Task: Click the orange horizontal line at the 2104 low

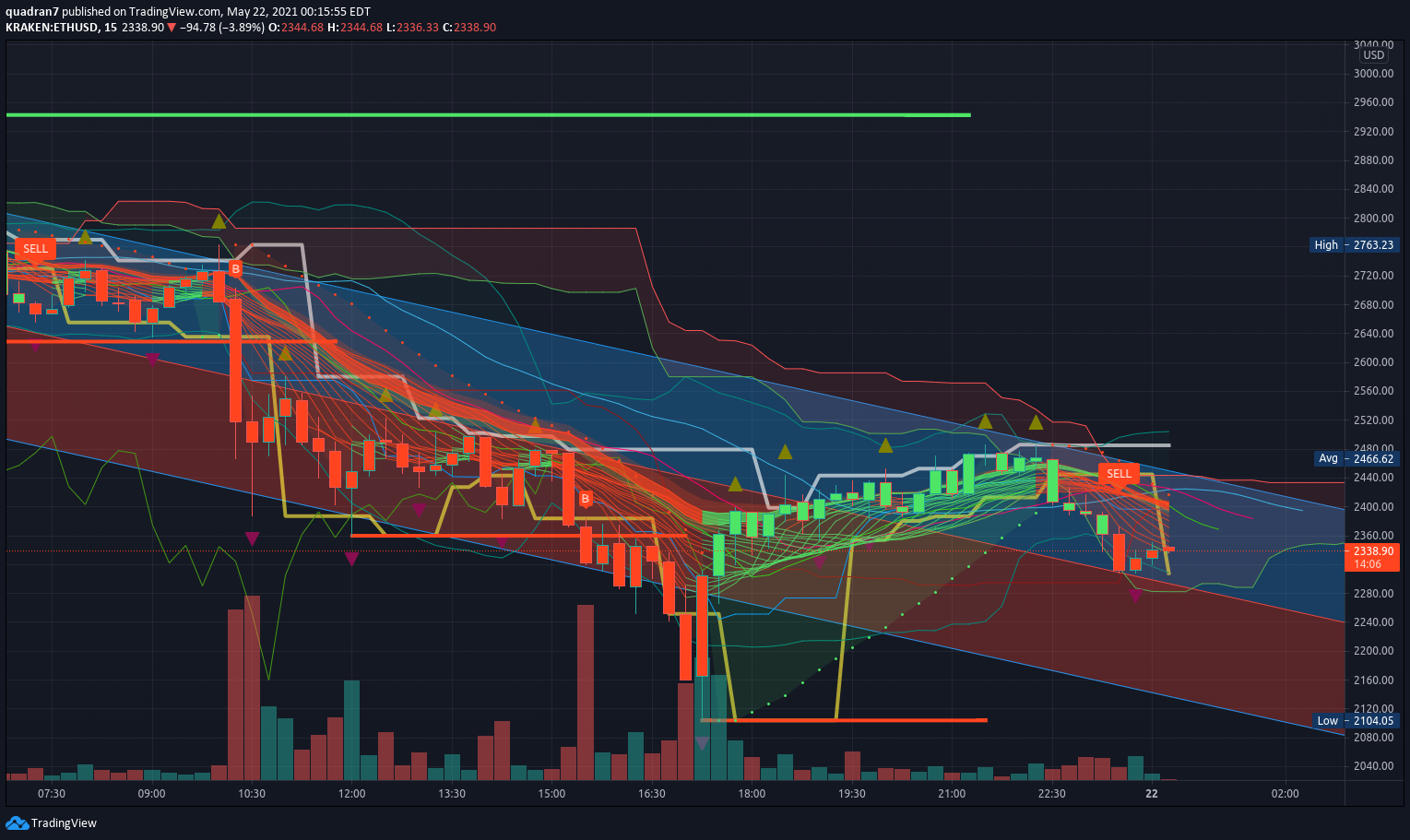Action: tap(844, 720)
